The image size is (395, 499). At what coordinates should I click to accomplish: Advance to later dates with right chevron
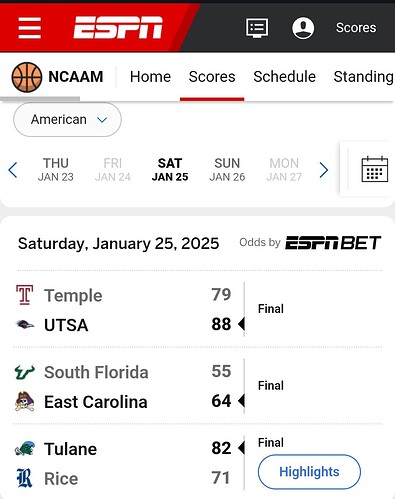323,170
